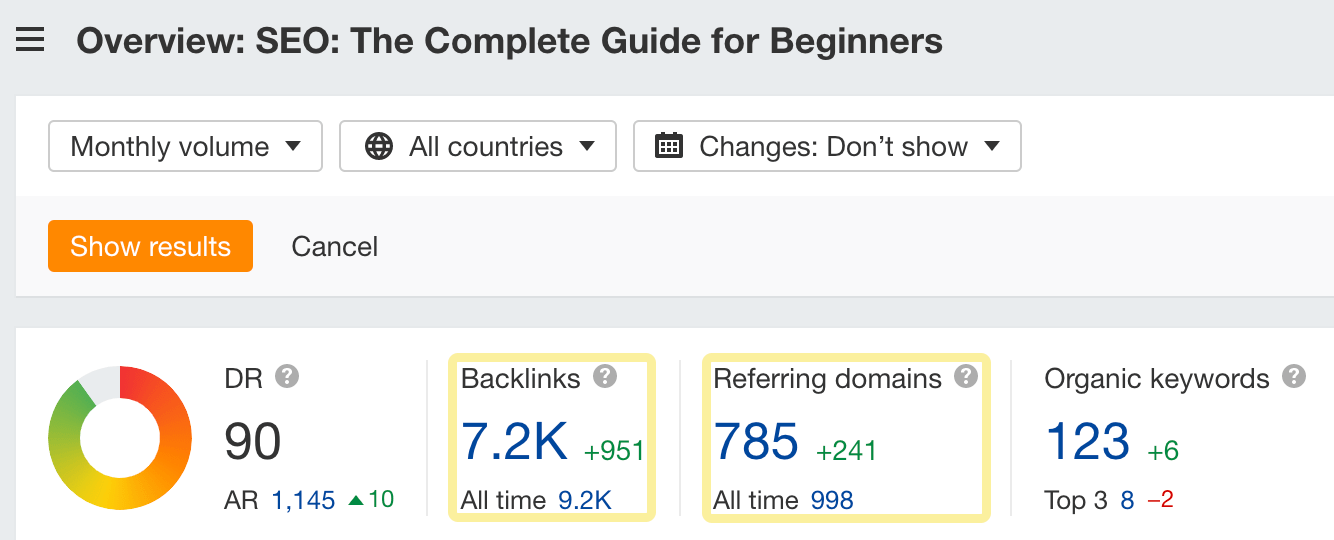Open the hamburger menu

[30, 41]
